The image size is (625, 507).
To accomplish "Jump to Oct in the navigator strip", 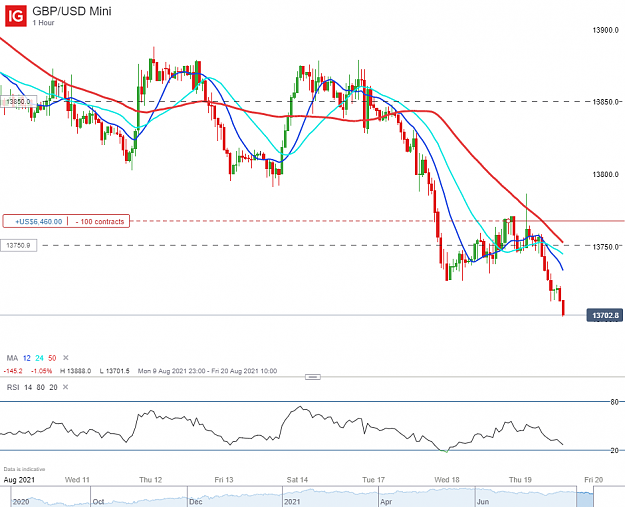I will click(98, 501).
